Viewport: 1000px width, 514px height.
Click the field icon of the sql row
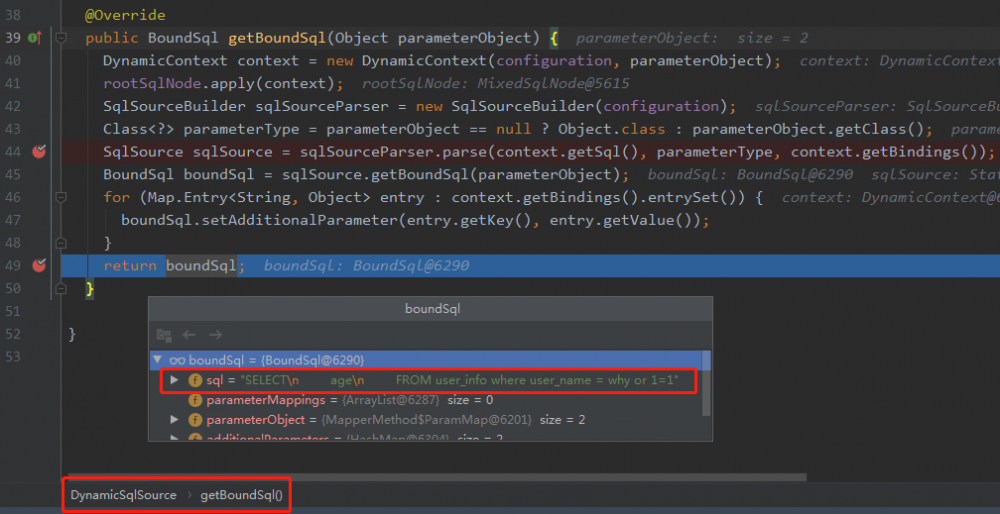coord(195,381)
